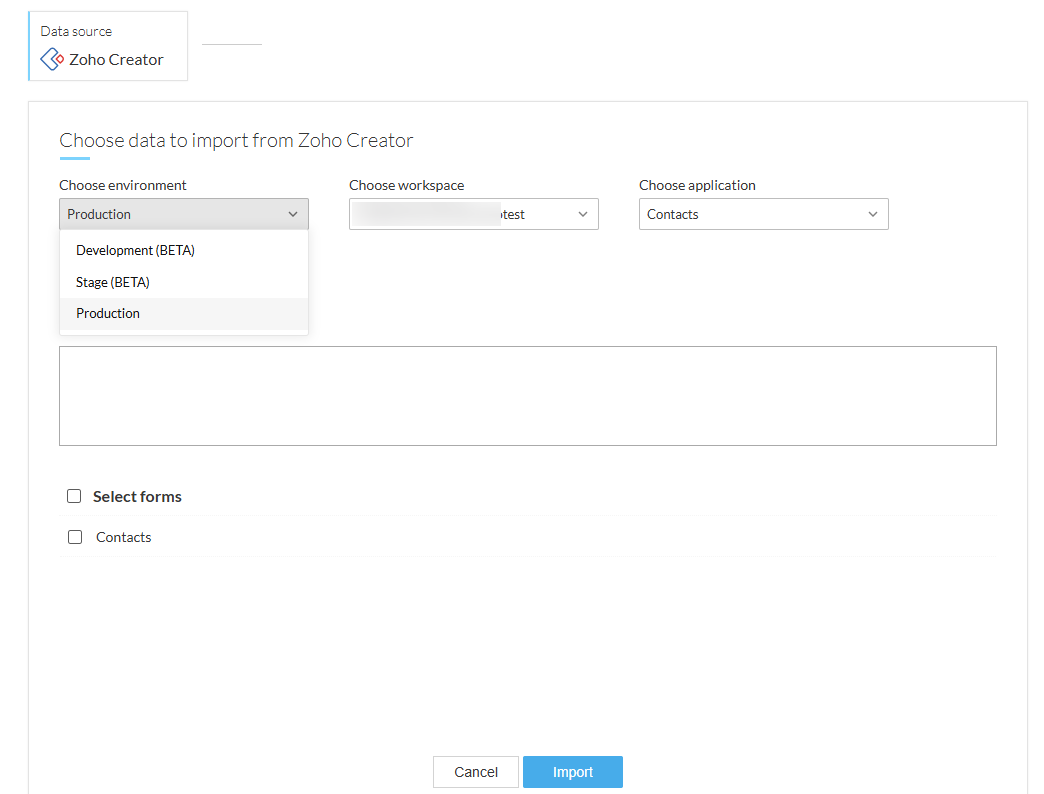Viewport: 1044px width, 794px height.
Task: Select Production in the open environment list
Action: click(108, 313)
